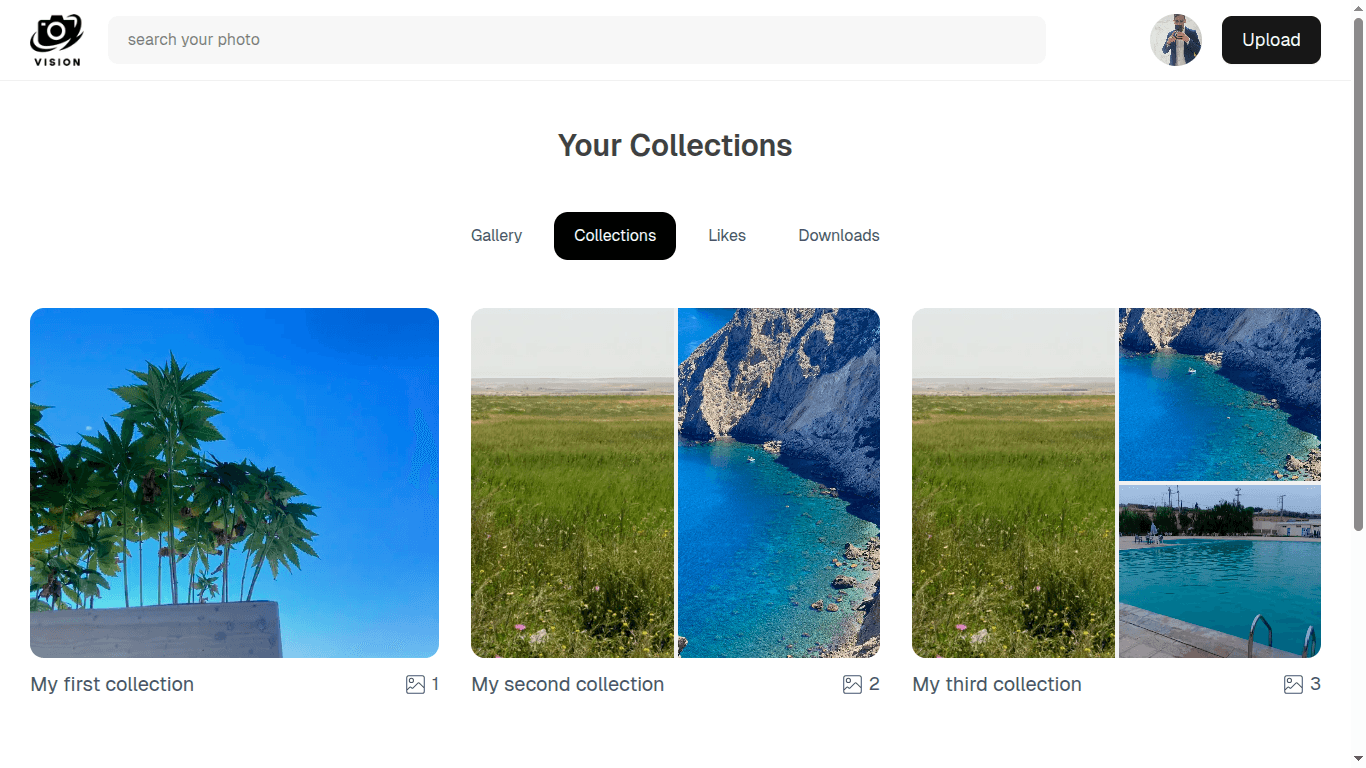
Task: Switch to the Gallery tab
Action: tap(496, 236)
